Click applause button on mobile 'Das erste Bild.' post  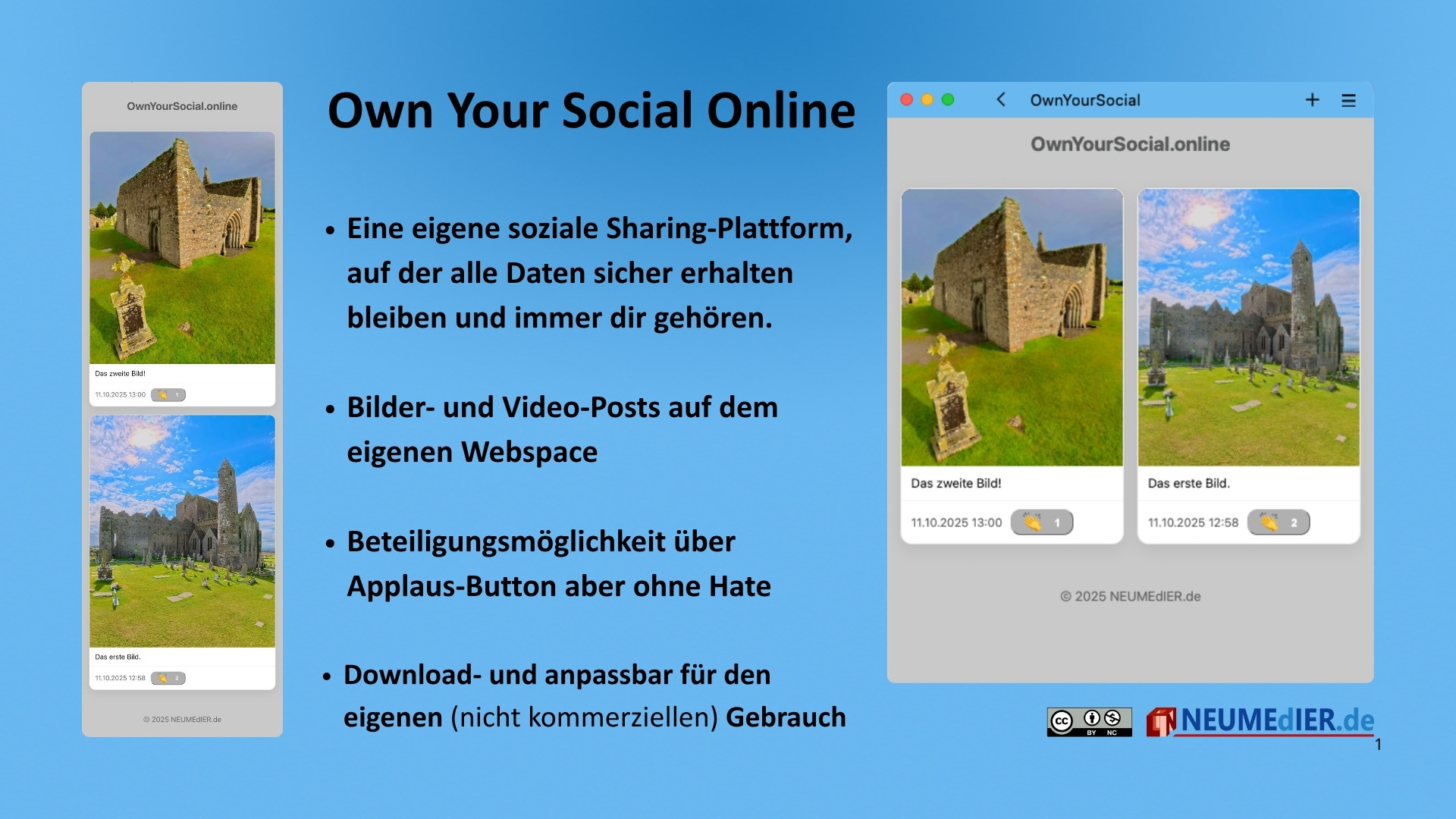(x=168, y=679)
